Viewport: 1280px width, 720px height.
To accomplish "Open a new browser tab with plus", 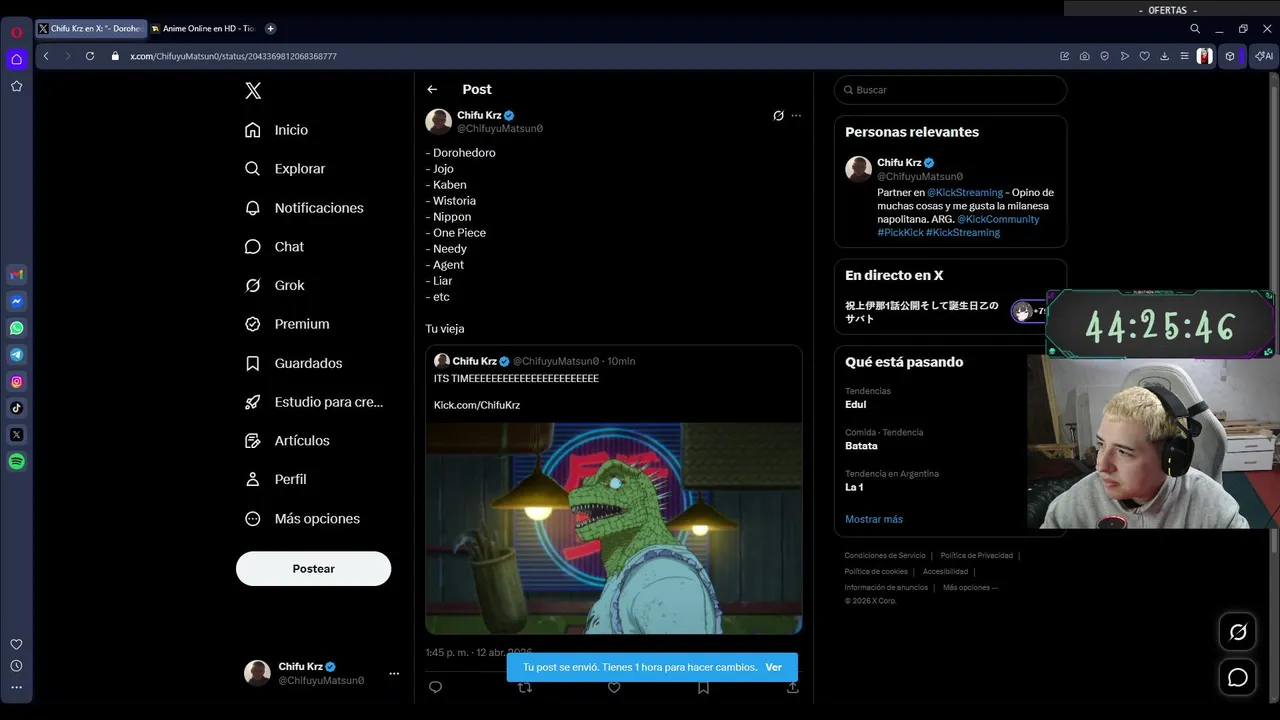I will point(270,29).
